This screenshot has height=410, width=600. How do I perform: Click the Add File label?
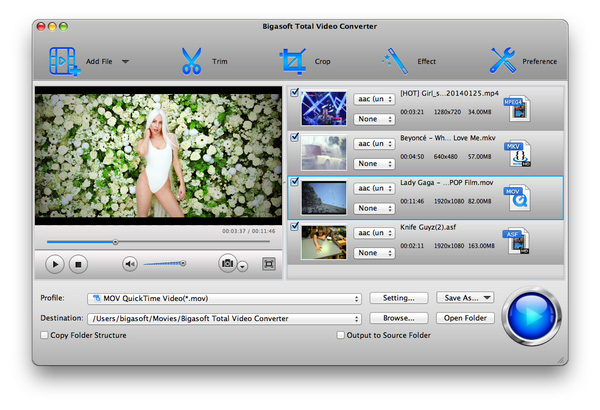99,61
